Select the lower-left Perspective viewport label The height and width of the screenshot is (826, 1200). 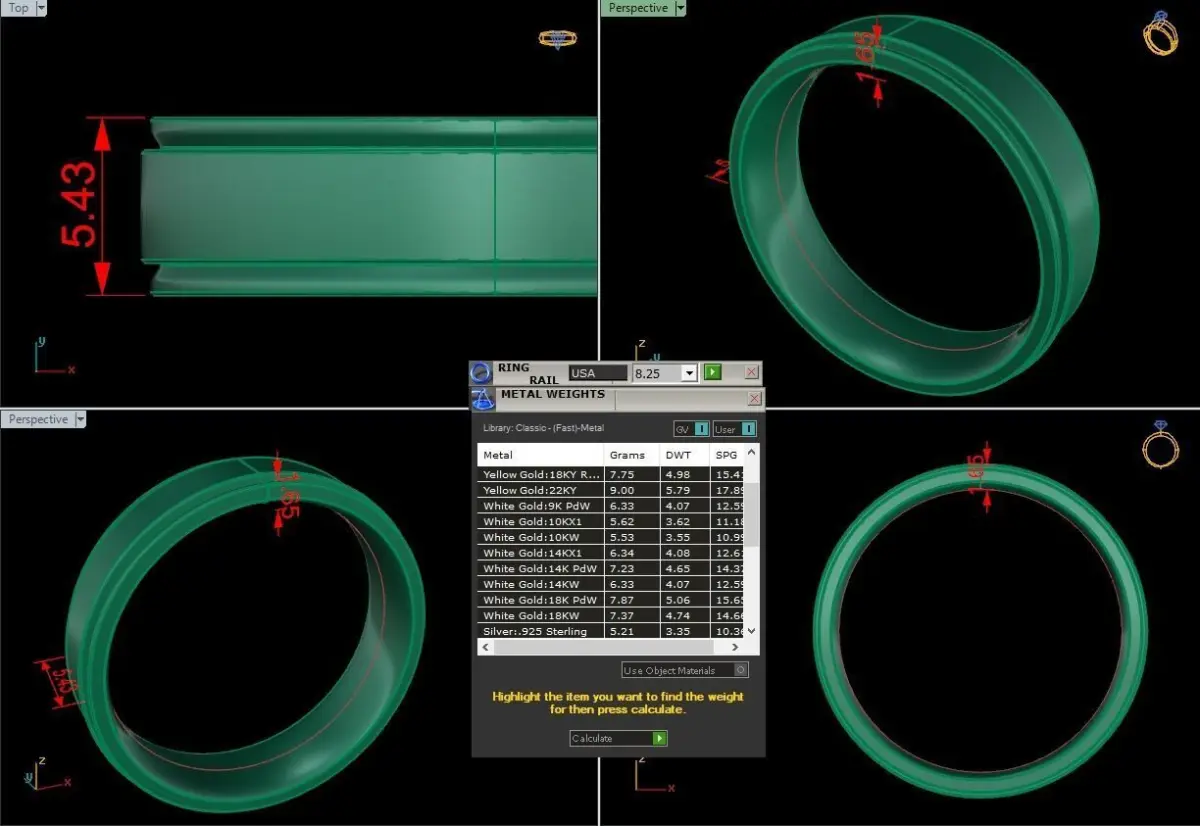pos(38,419)
